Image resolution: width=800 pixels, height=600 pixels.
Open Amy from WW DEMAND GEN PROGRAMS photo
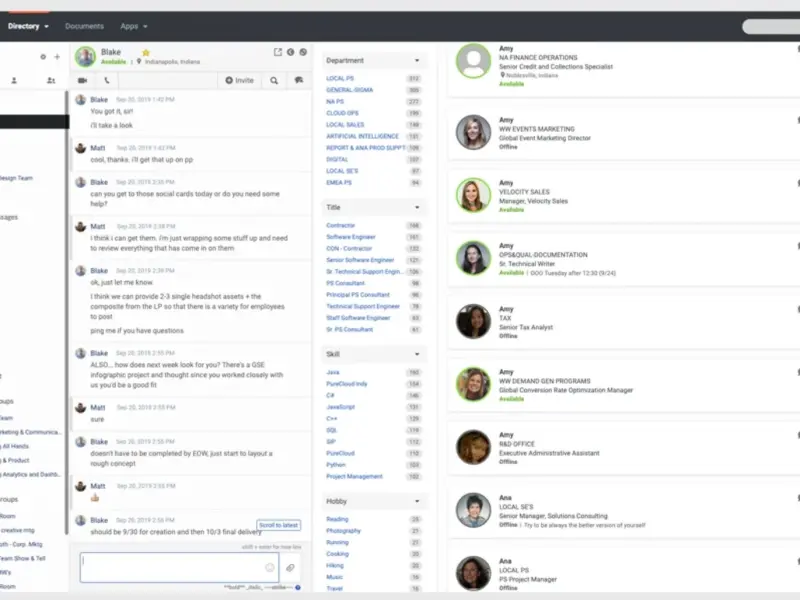pyautogui.click(x=473, y=384)
